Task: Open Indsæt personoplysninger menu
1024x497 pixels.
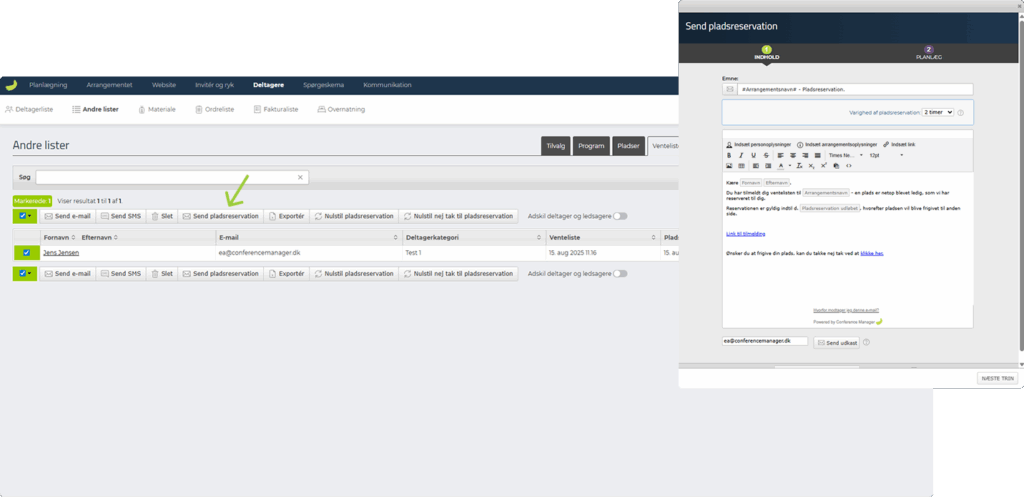Action: pyautogui.click(x=759, y=144)
